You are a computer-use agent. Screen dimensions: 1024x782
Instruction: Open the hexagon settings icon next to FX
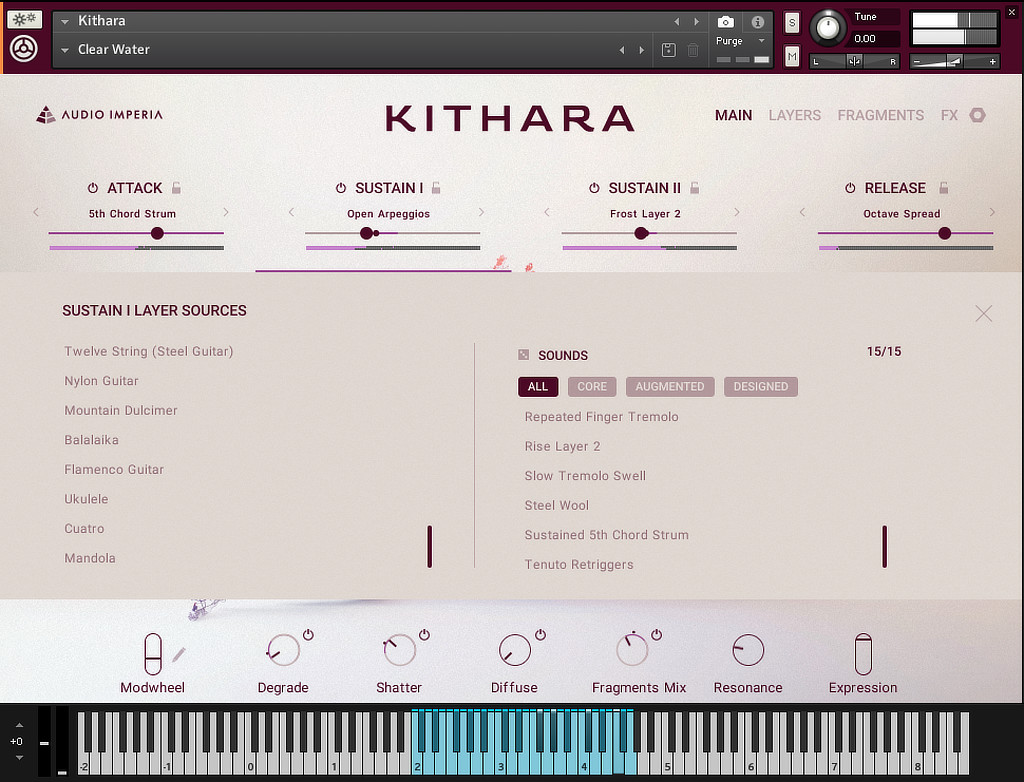[978, 115]
